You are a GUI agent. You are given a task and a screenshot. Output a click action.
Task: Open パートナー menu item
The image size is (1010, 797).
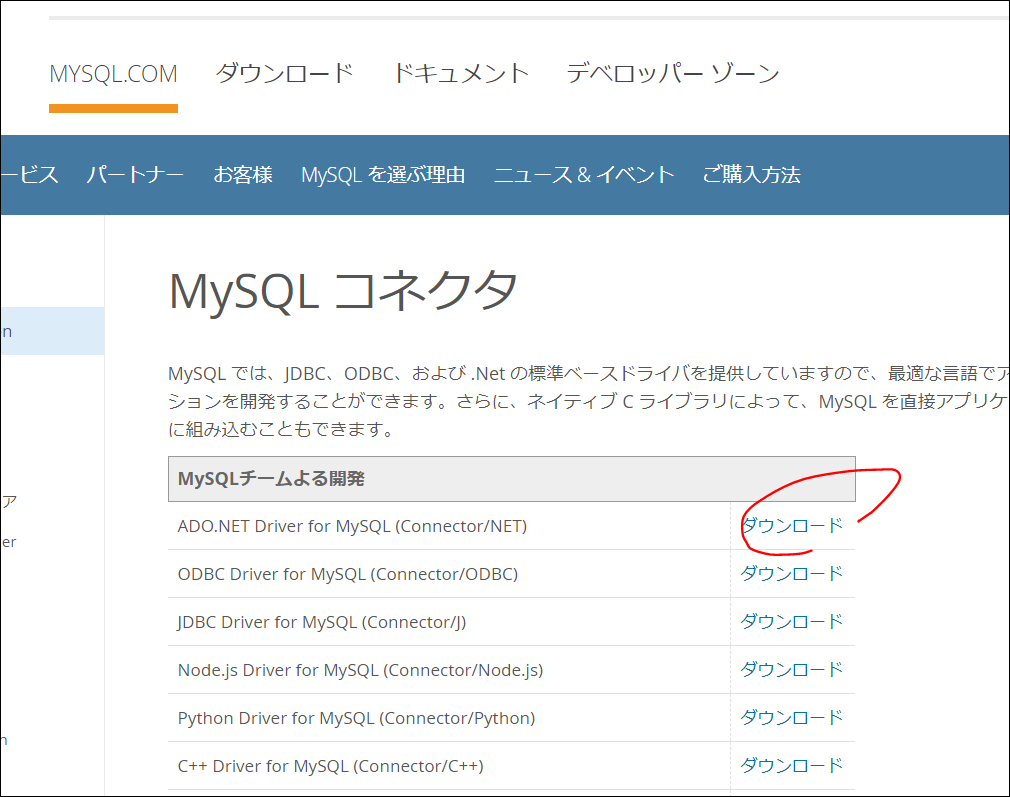click(135, 175)
